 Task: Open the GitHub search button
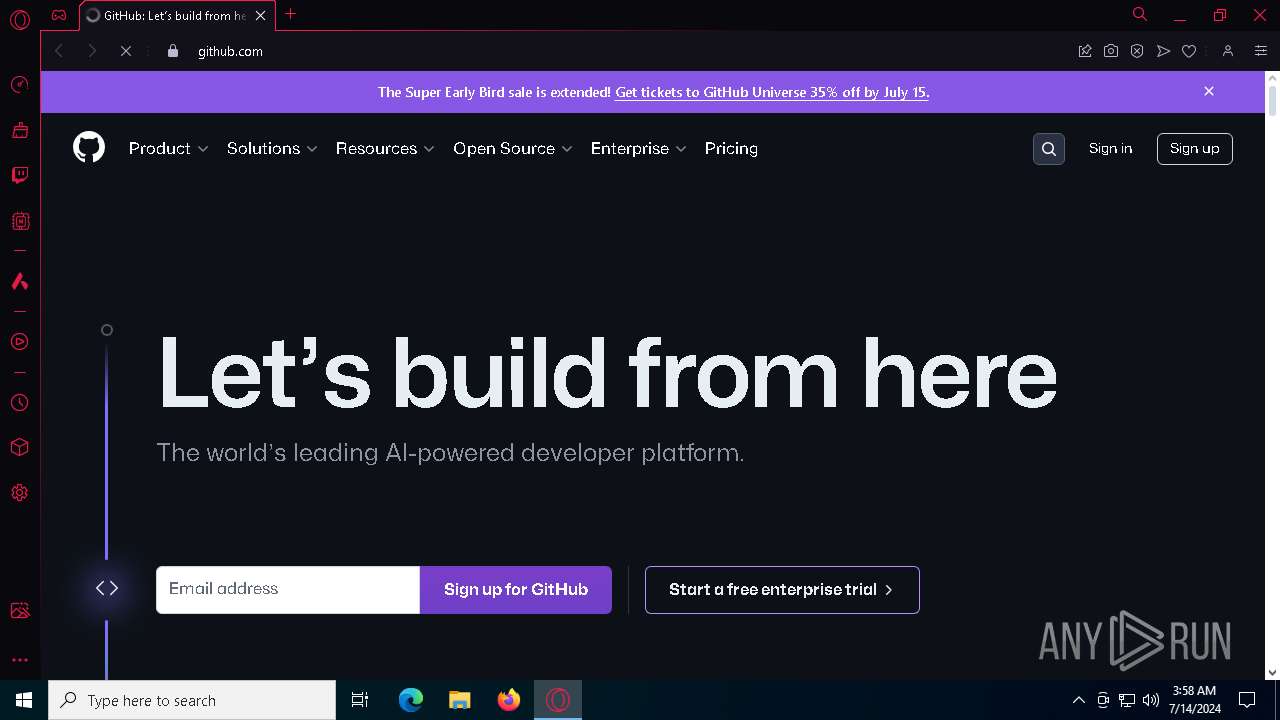(1049, 149)
